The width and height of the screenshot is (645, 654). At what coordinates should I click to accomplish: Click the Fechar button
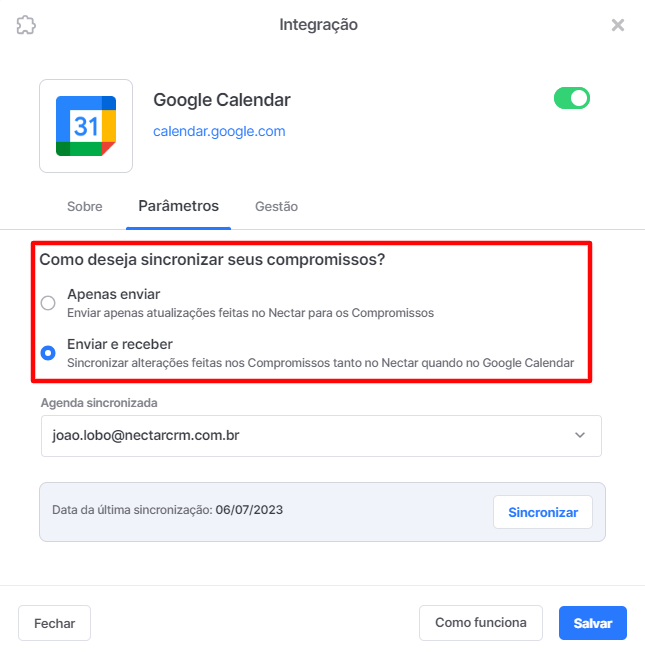pyautogui.click(x=54, y=623)
